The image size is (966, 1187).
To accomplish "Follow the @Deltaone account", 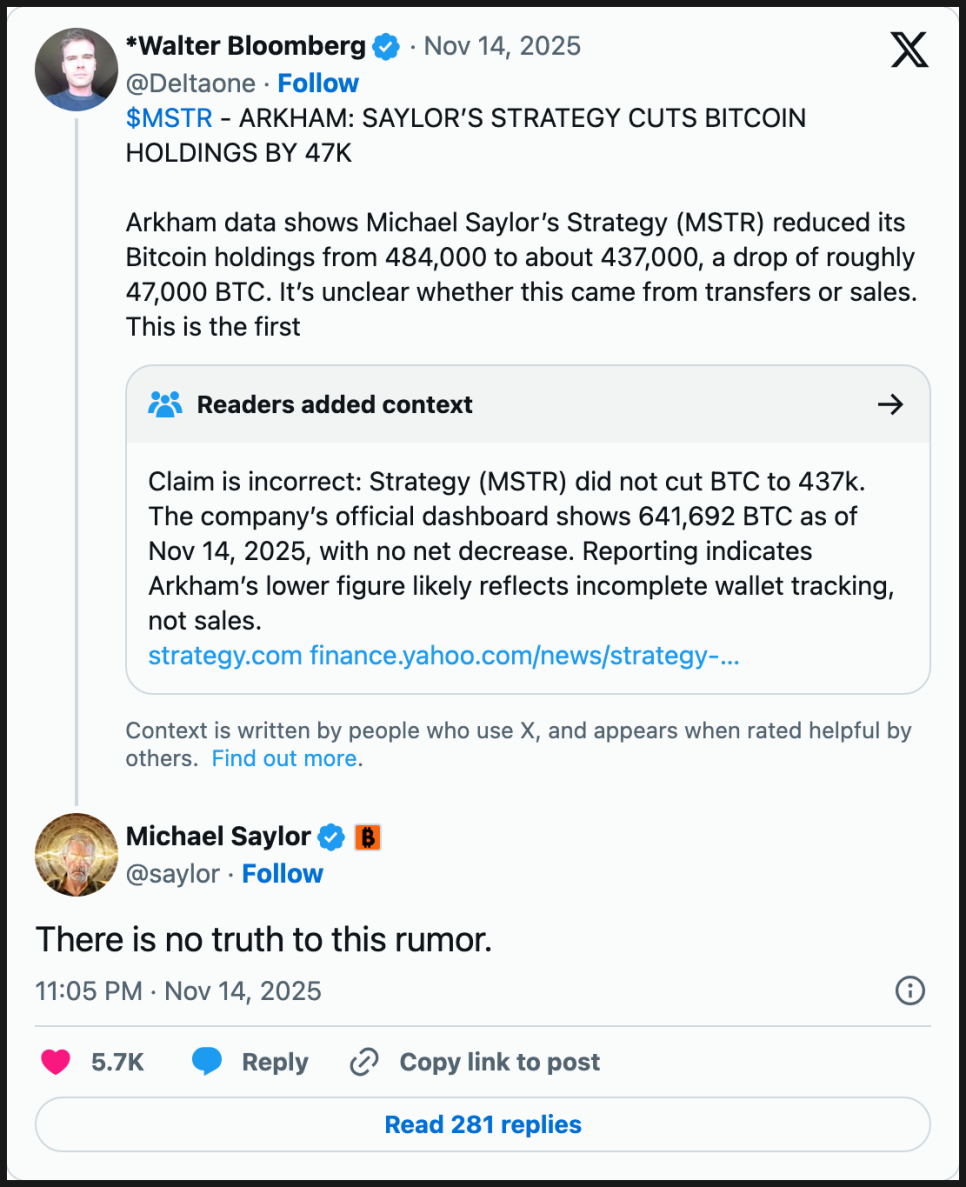I will [x=318, y=83].
